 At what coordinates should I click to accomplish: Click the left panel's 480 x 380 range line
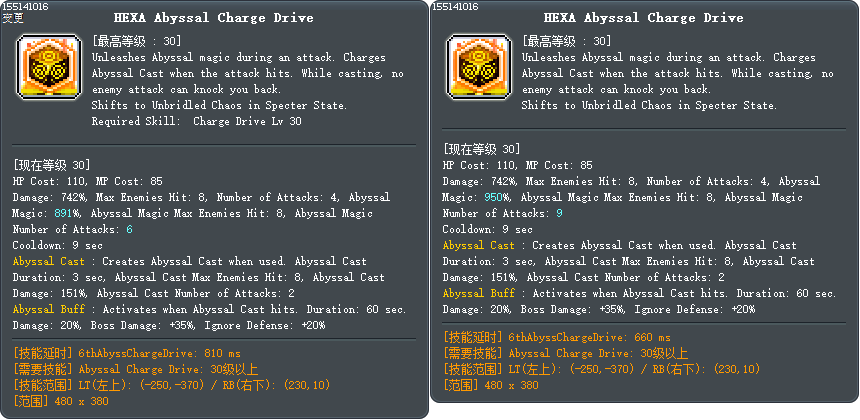tap(59, 401)
